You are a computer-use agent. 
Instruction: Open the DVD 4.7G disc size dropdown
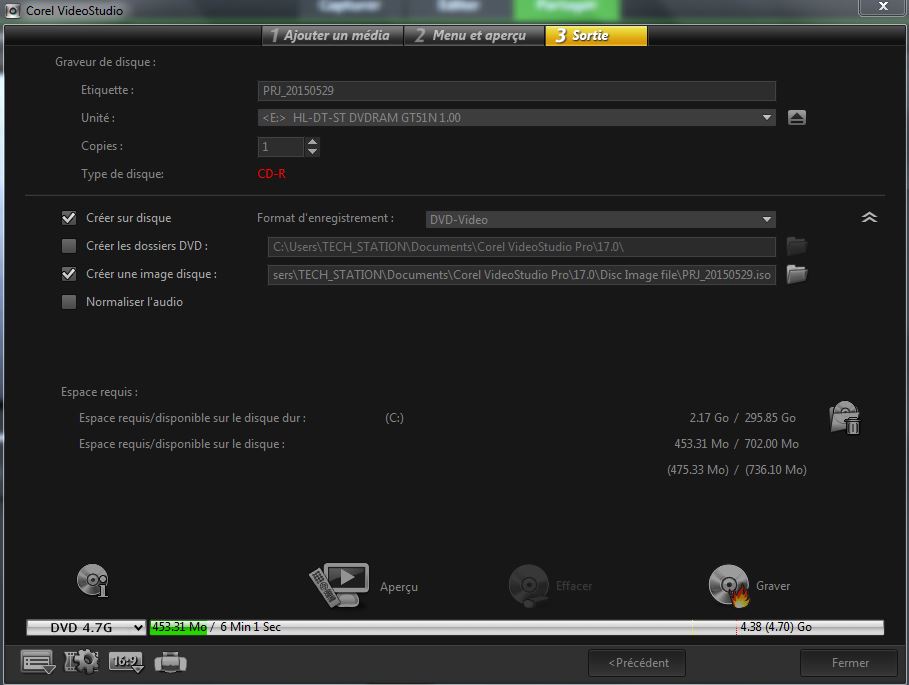pos(86,627)
